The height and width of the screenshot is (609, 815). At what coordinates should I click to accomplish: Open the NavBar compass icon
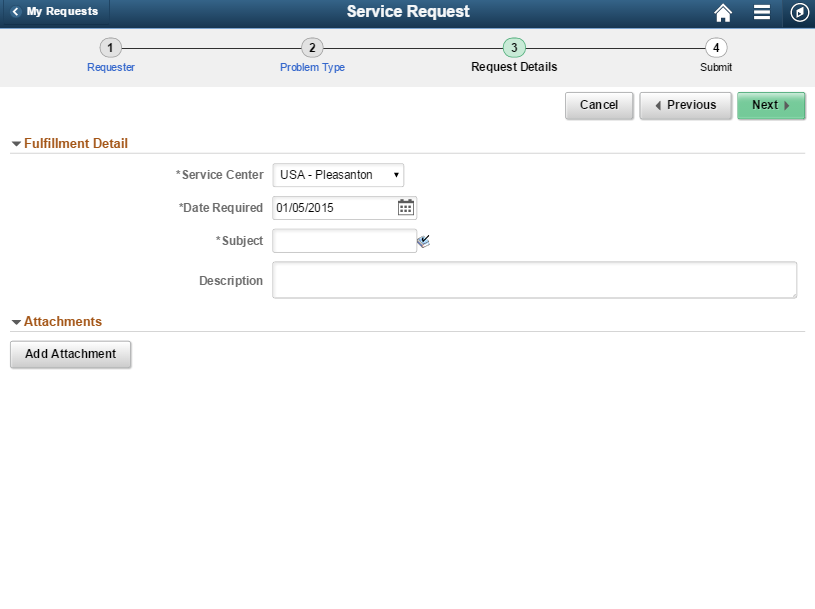point(798,12)
